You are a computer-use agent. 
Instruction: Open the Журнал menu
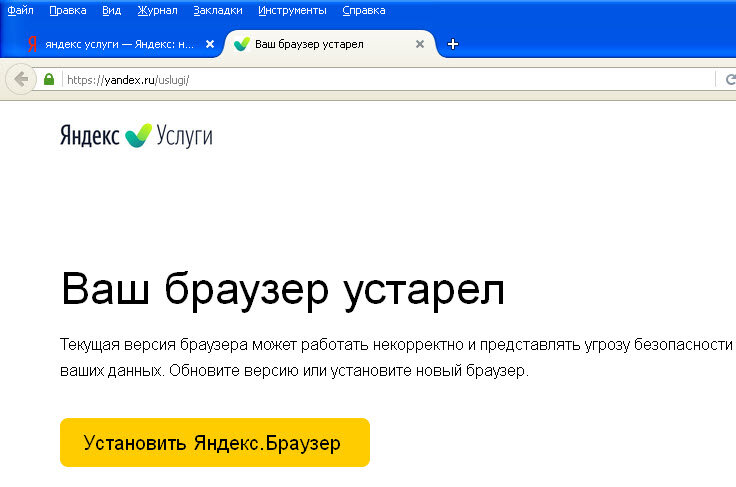[x=158, y=10]
